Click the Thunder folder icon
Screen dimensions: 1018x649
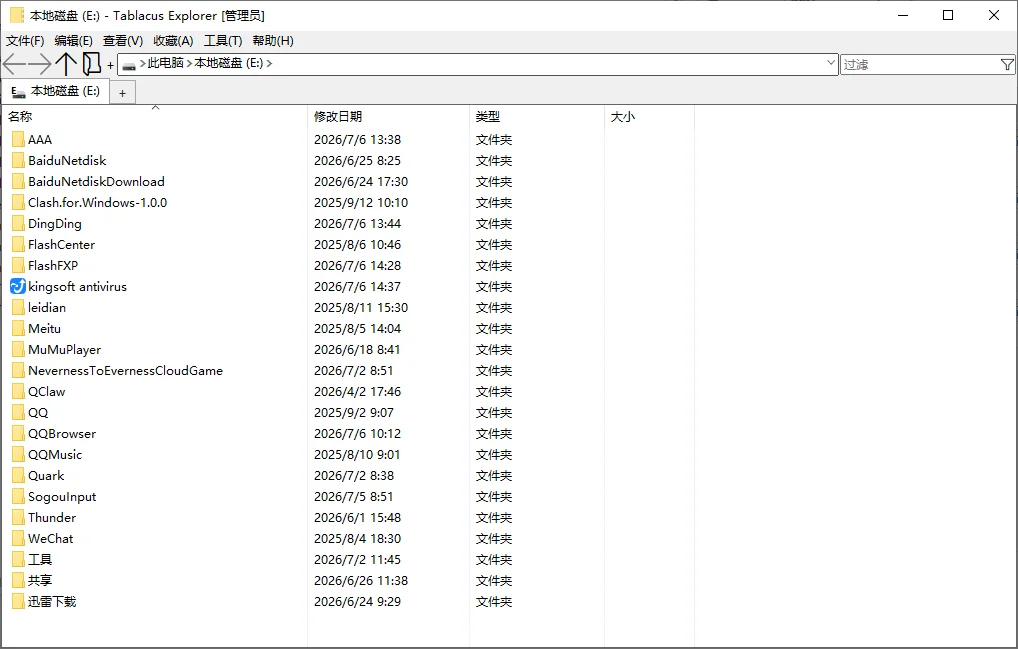(x=18, y=517)
